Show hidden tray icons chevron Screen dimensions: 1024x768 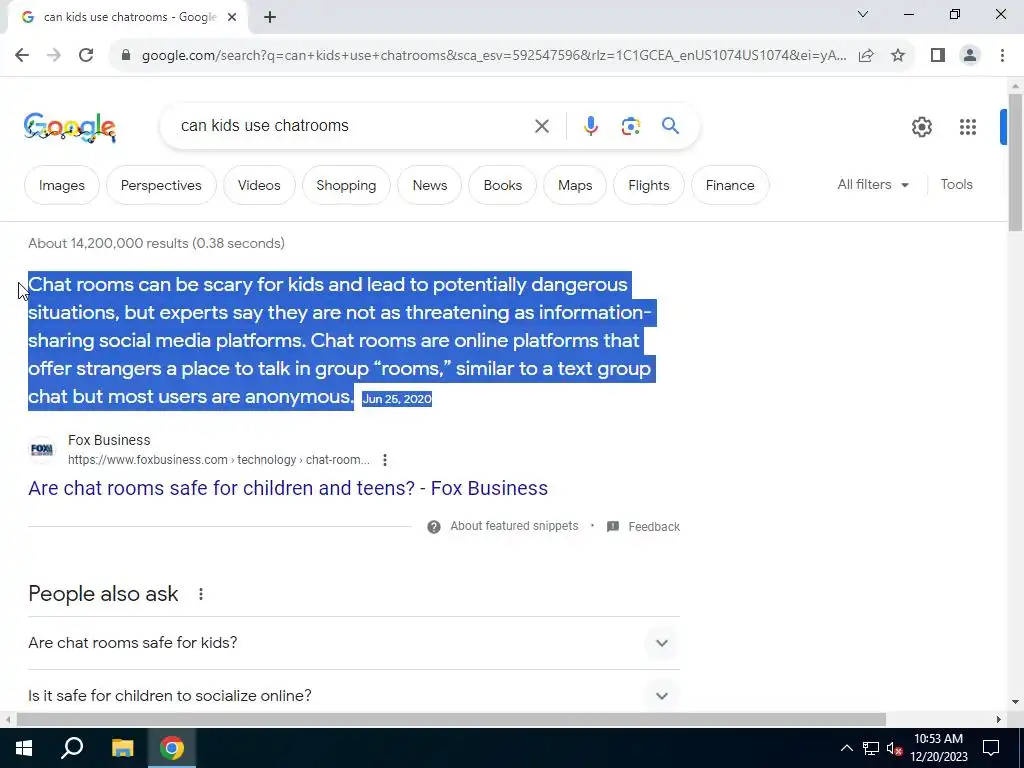846,748
